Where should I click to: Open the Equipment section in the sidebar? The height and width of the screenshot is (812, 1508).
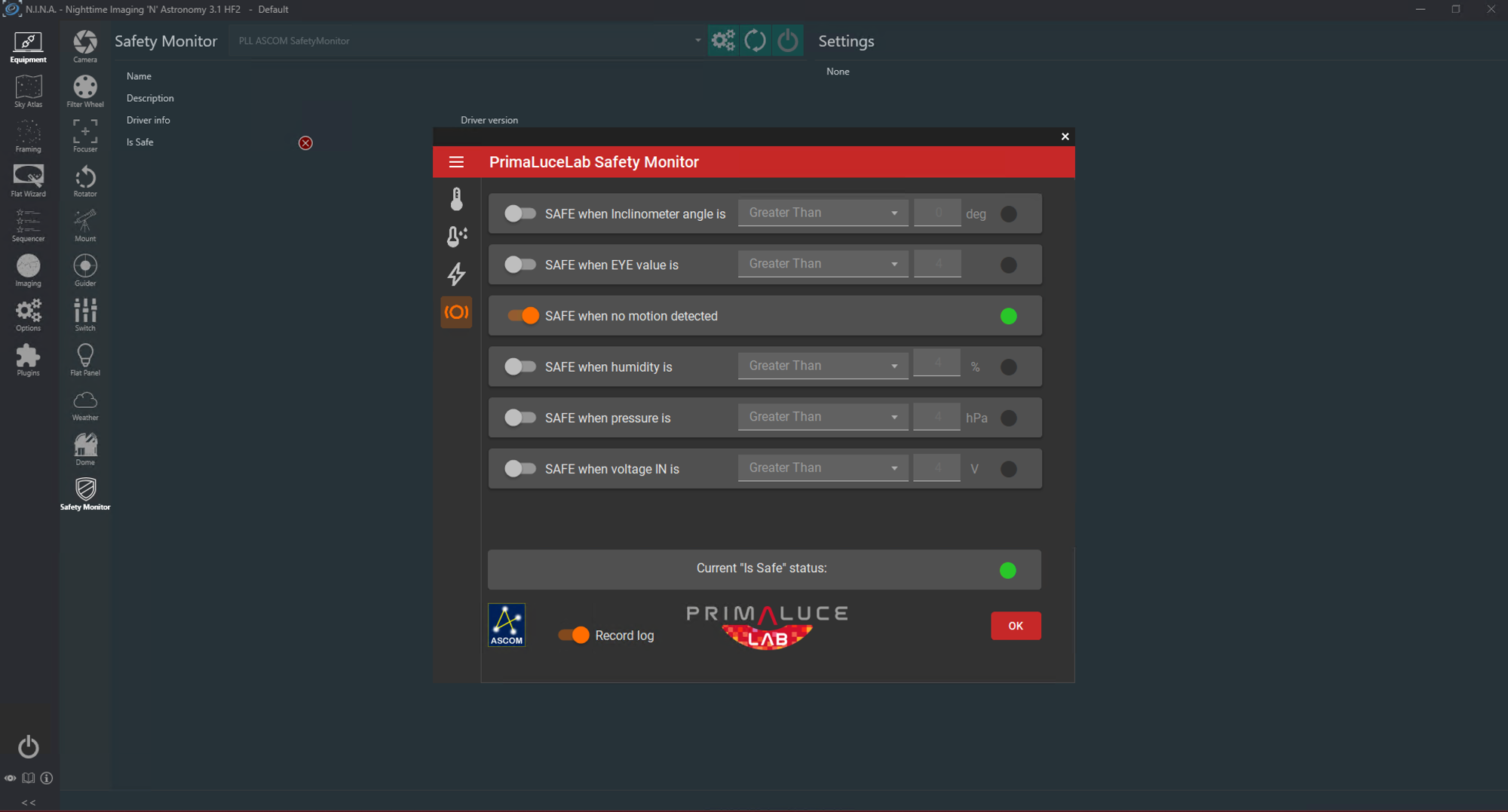pyautogui.click(x=28, y=47)
